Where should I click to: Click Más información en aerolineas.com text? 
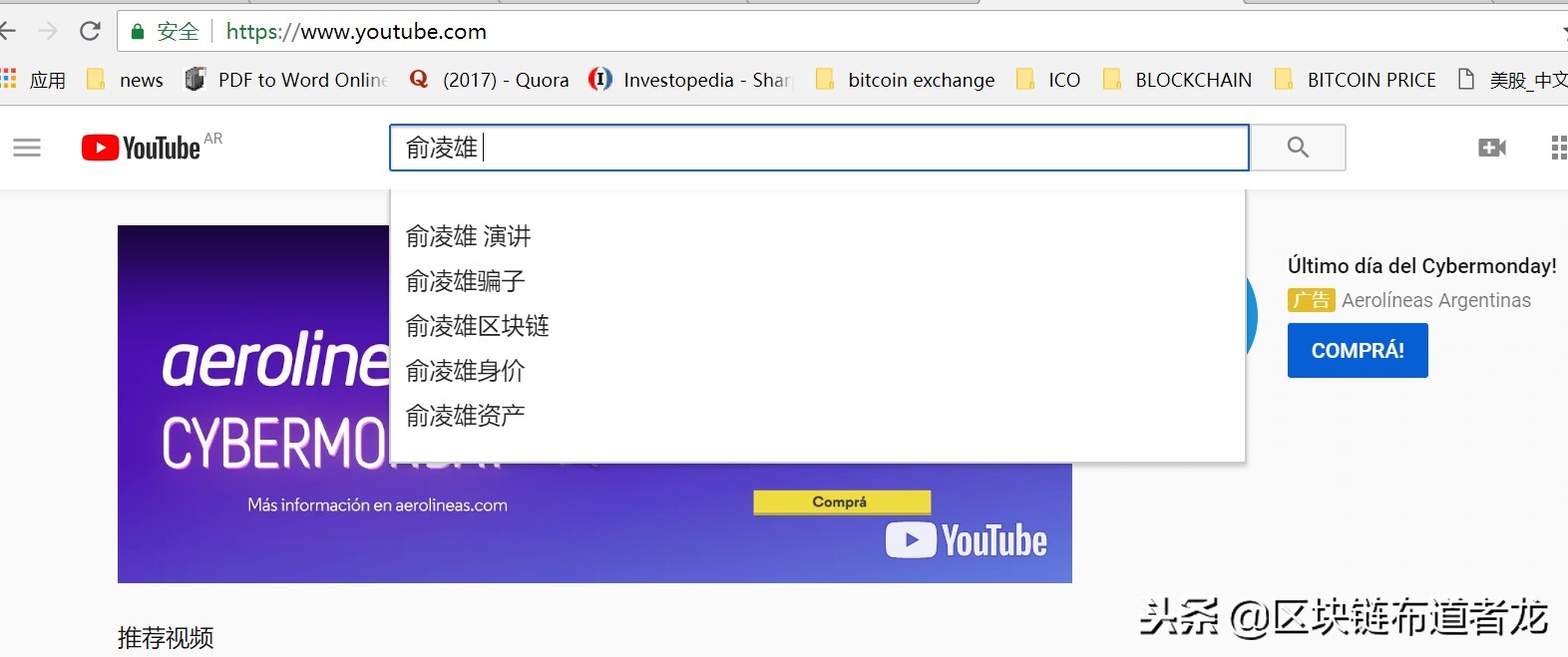tap(377, 505)
